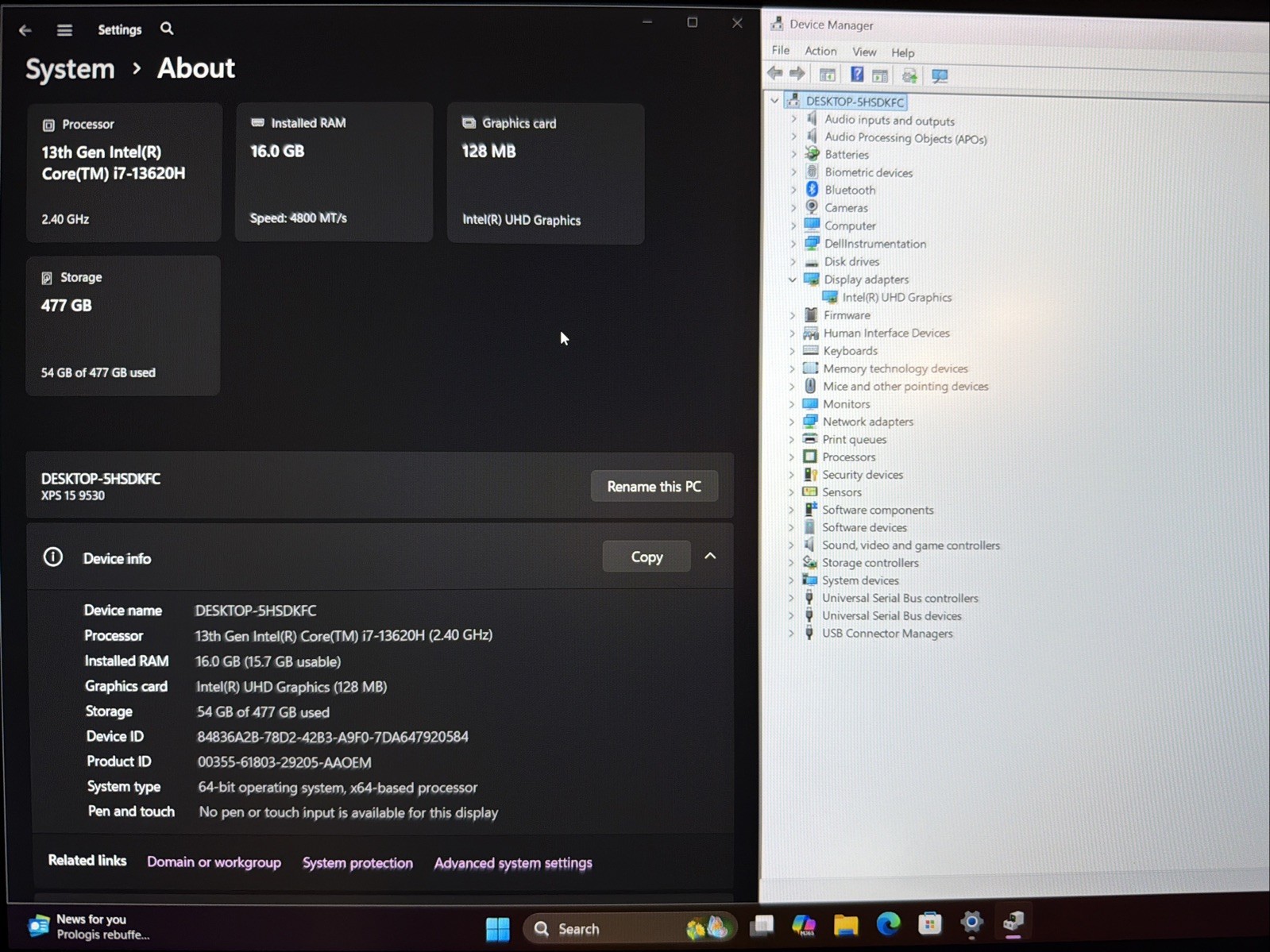The height and width of the screenshot is (952, 1270).
Task: Open the View menu in Device Manager
Action: [x=864, y=52]
